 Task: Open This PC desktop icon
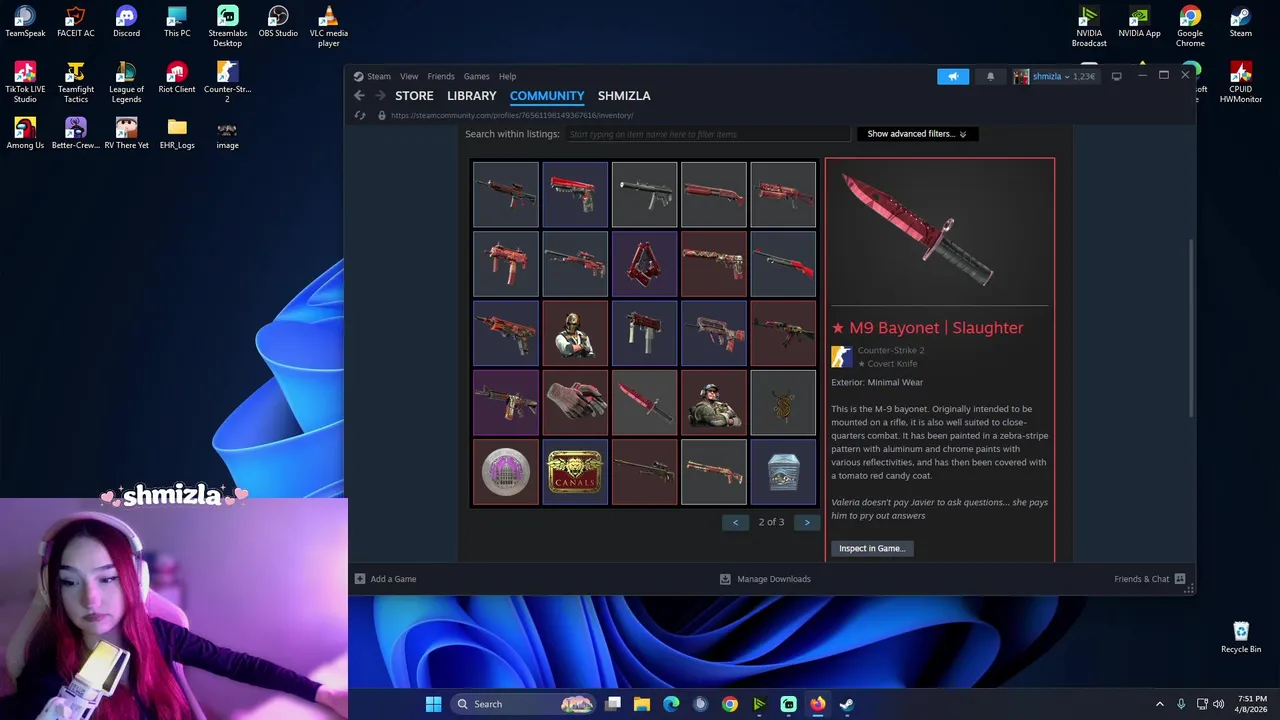[177, 22]
